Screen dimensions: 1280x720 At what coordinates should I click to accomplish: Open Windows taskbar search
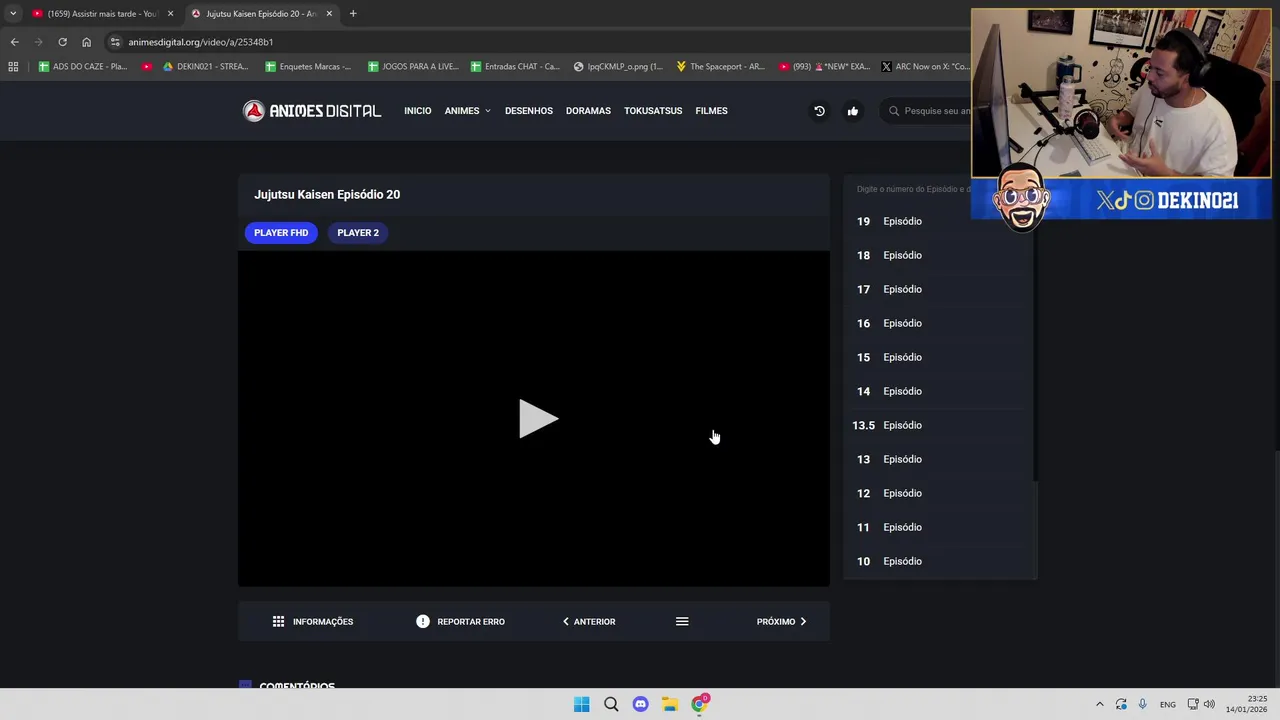(611, 704)
